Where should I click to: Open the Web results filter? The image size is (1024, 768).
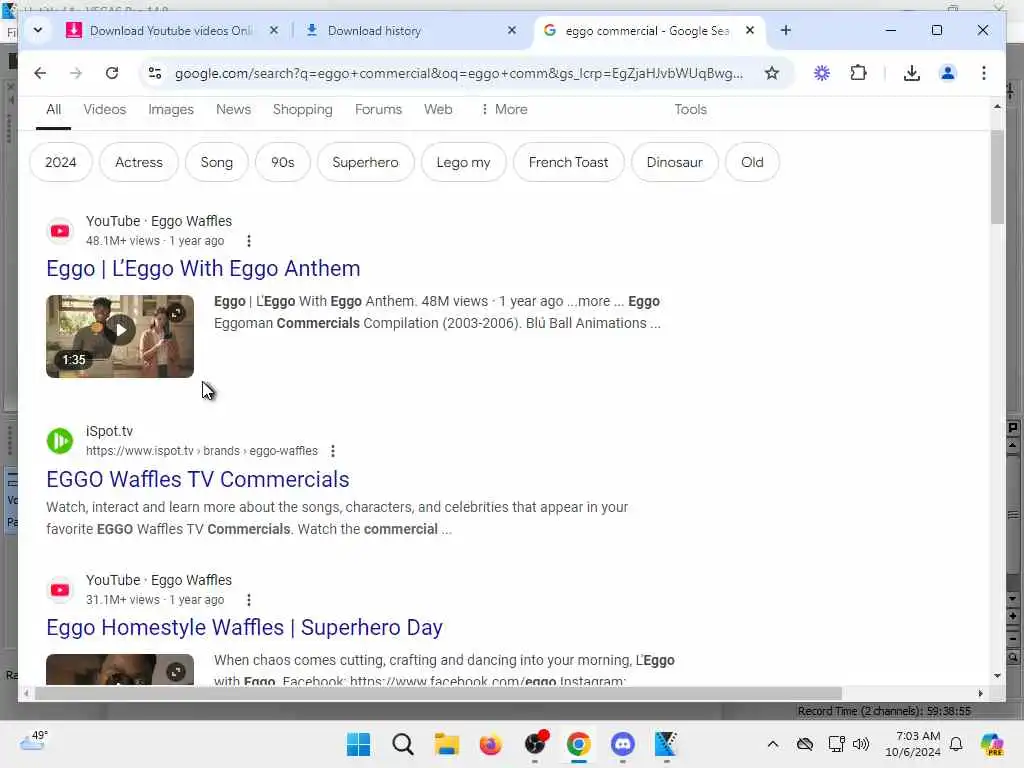point(438,110)
